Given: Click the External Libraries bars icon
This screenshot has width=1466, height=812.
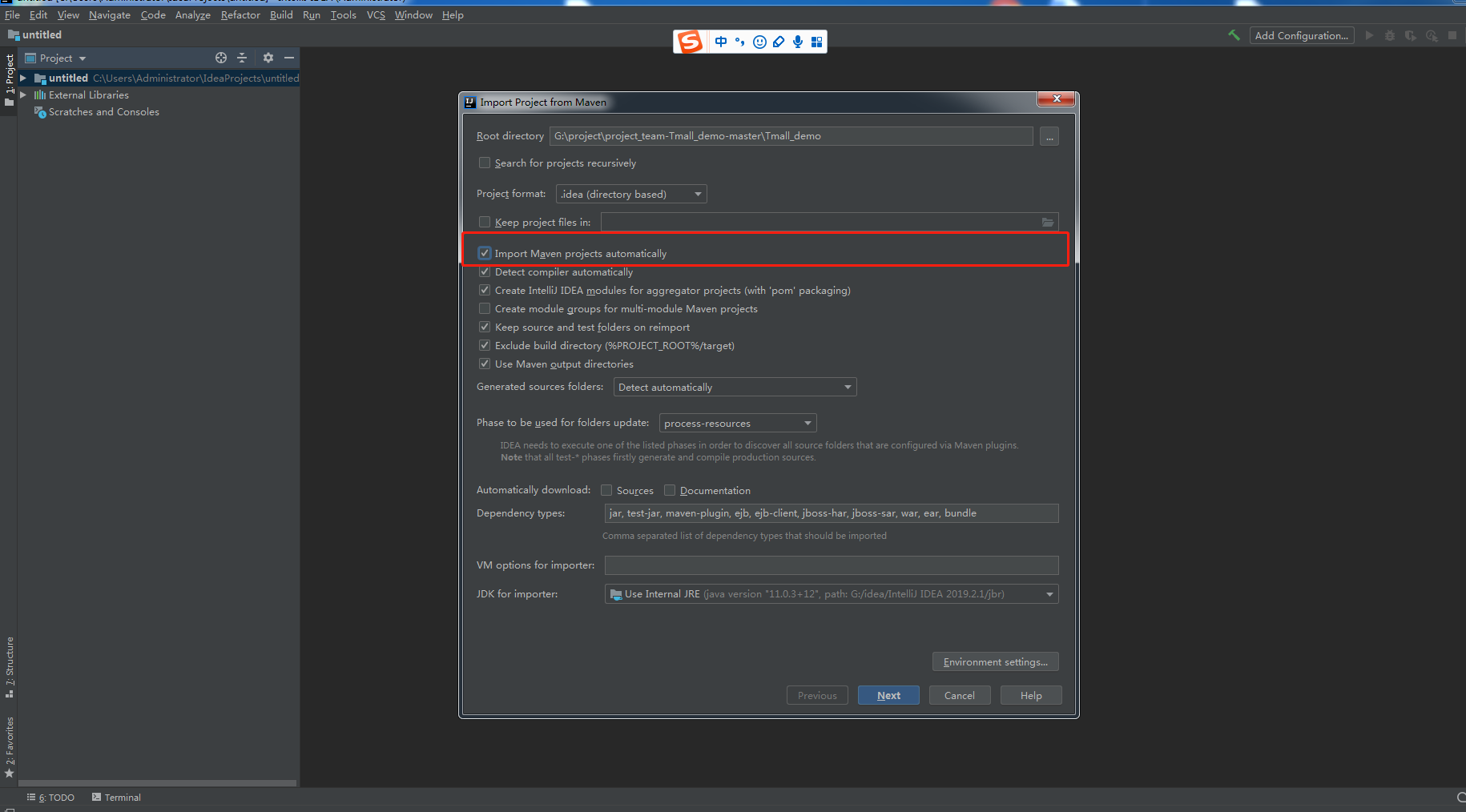Looking at the screenshot, I should tap(39, 94).
